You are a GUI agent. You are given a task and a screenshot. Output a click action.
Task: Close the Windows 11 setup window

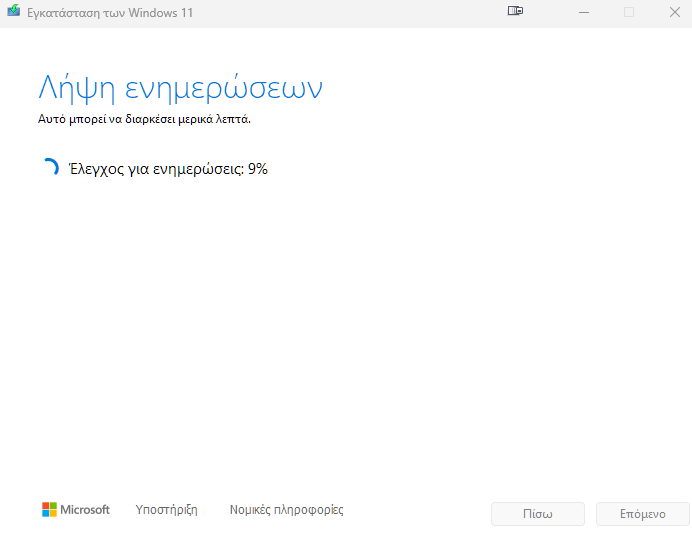click(675, 12)
